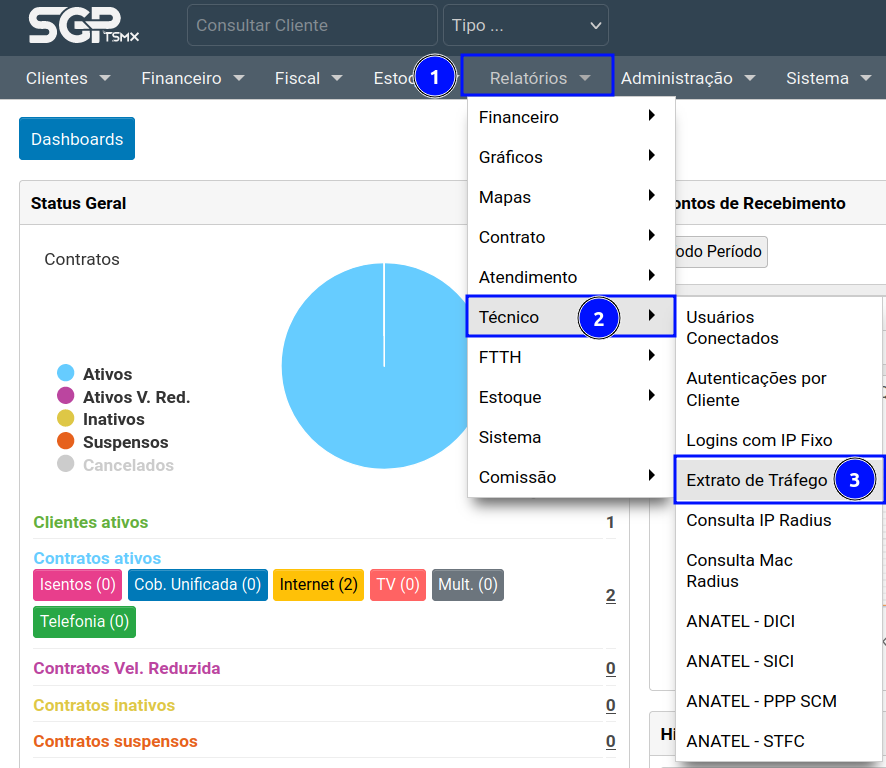This screenshot has height=768, width=886.
Task: Click the Isentos (0) pink badge
Action: pyautogui.click(x=77, y=584)
